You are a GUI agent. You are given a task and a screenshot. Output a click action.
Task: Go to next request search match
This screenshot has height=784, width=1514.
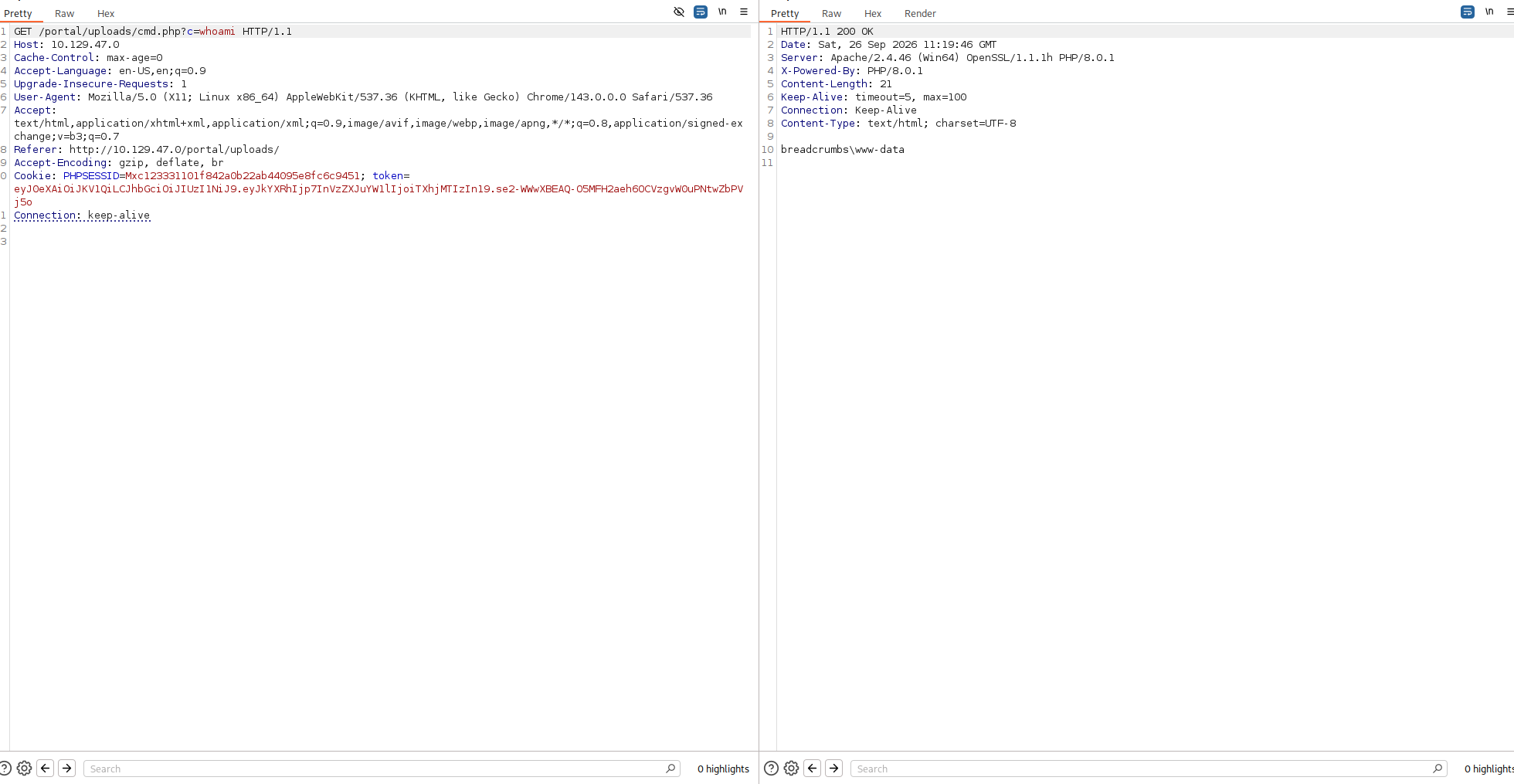(67, 768)
